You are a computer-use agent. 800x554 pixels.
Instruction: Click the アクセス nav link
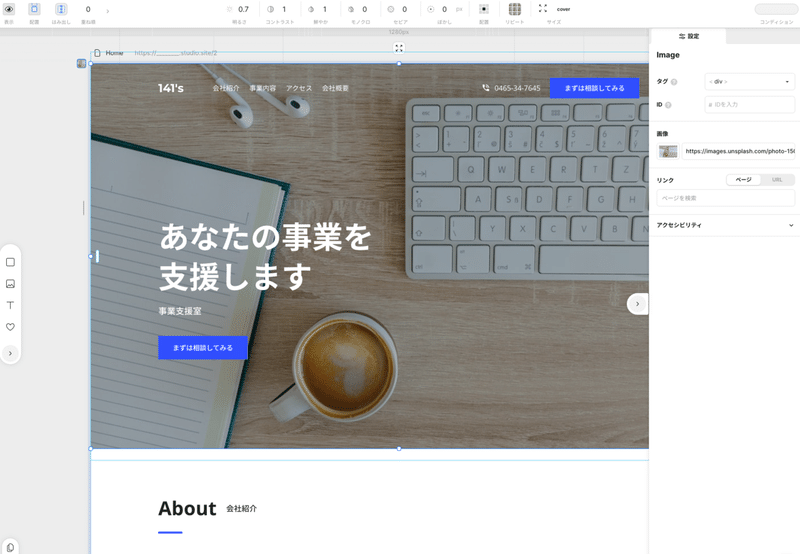click(299, 88)
